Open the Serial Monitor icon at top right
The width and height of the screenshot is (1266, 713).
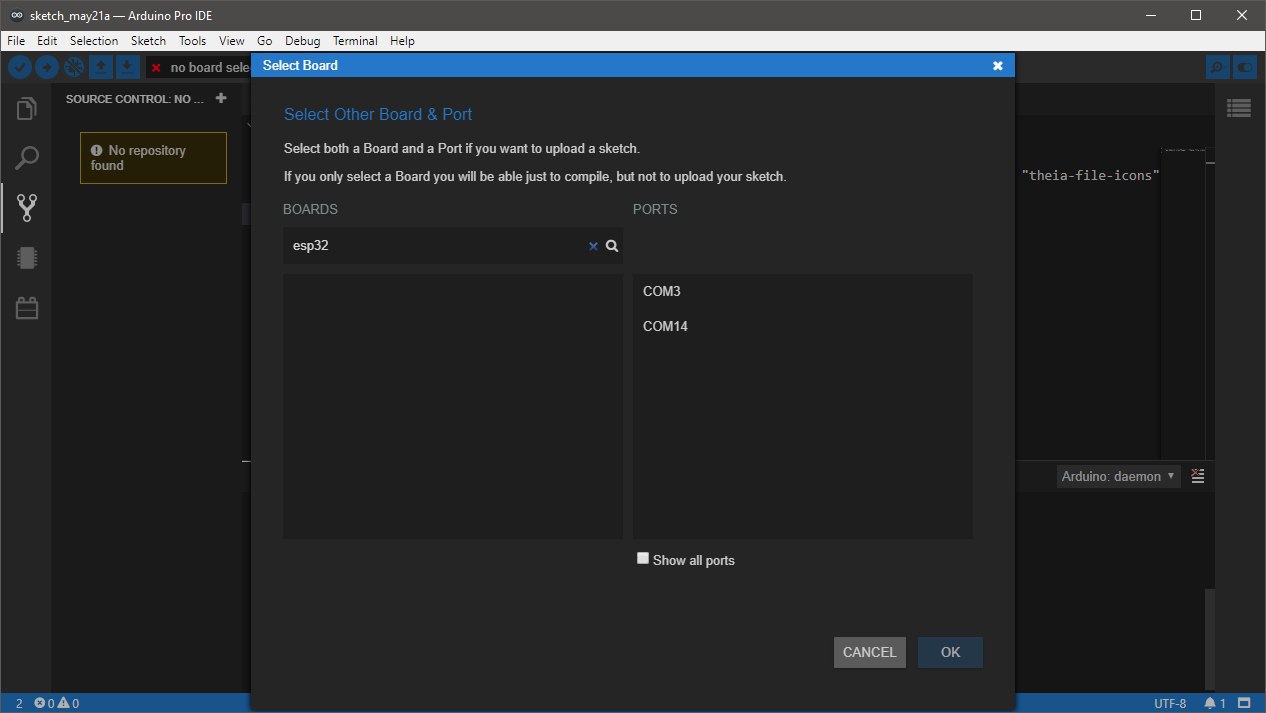pyautogui.click(x=1217, y=67)
